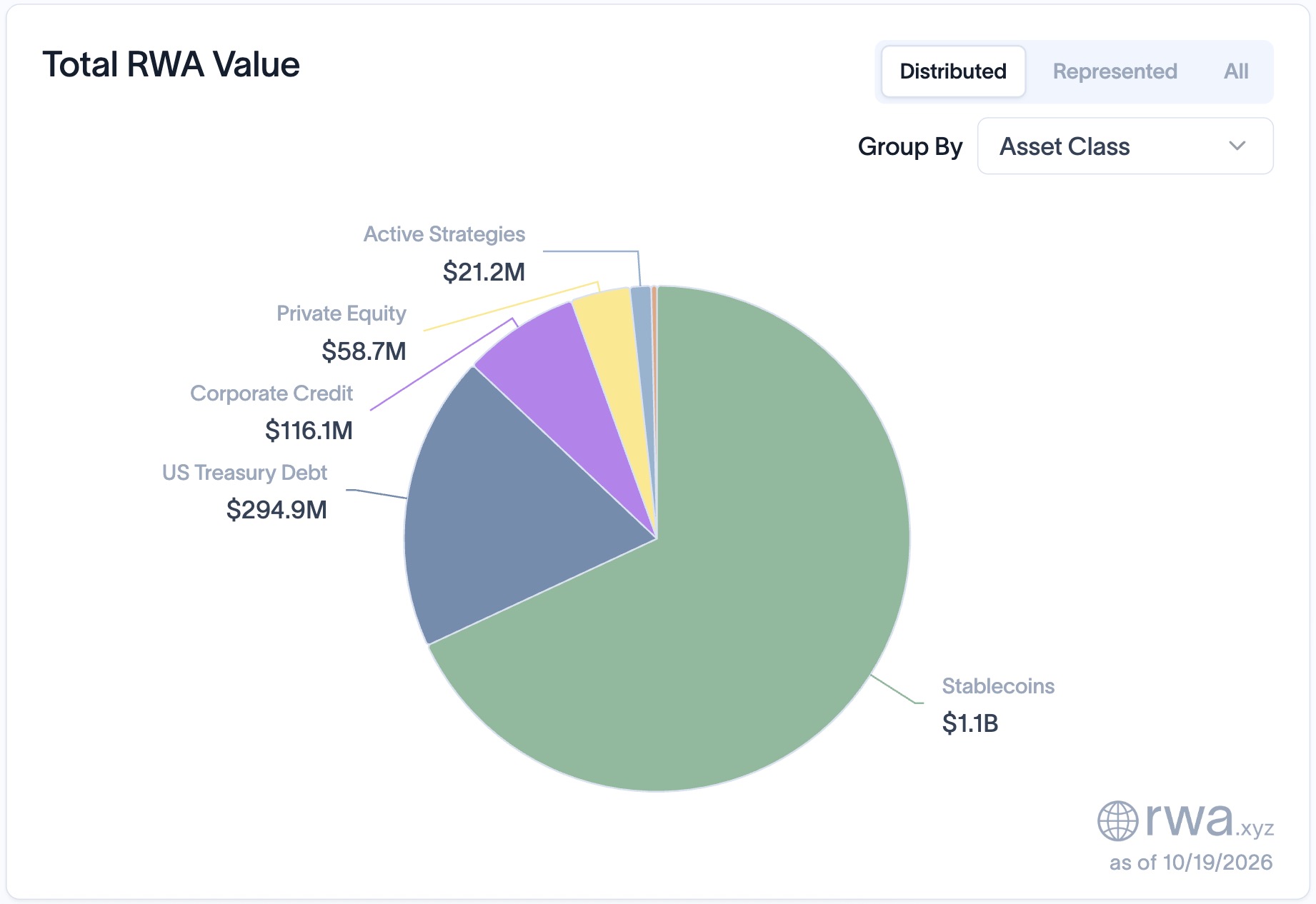Select the Distributed tab

[953, 71]
